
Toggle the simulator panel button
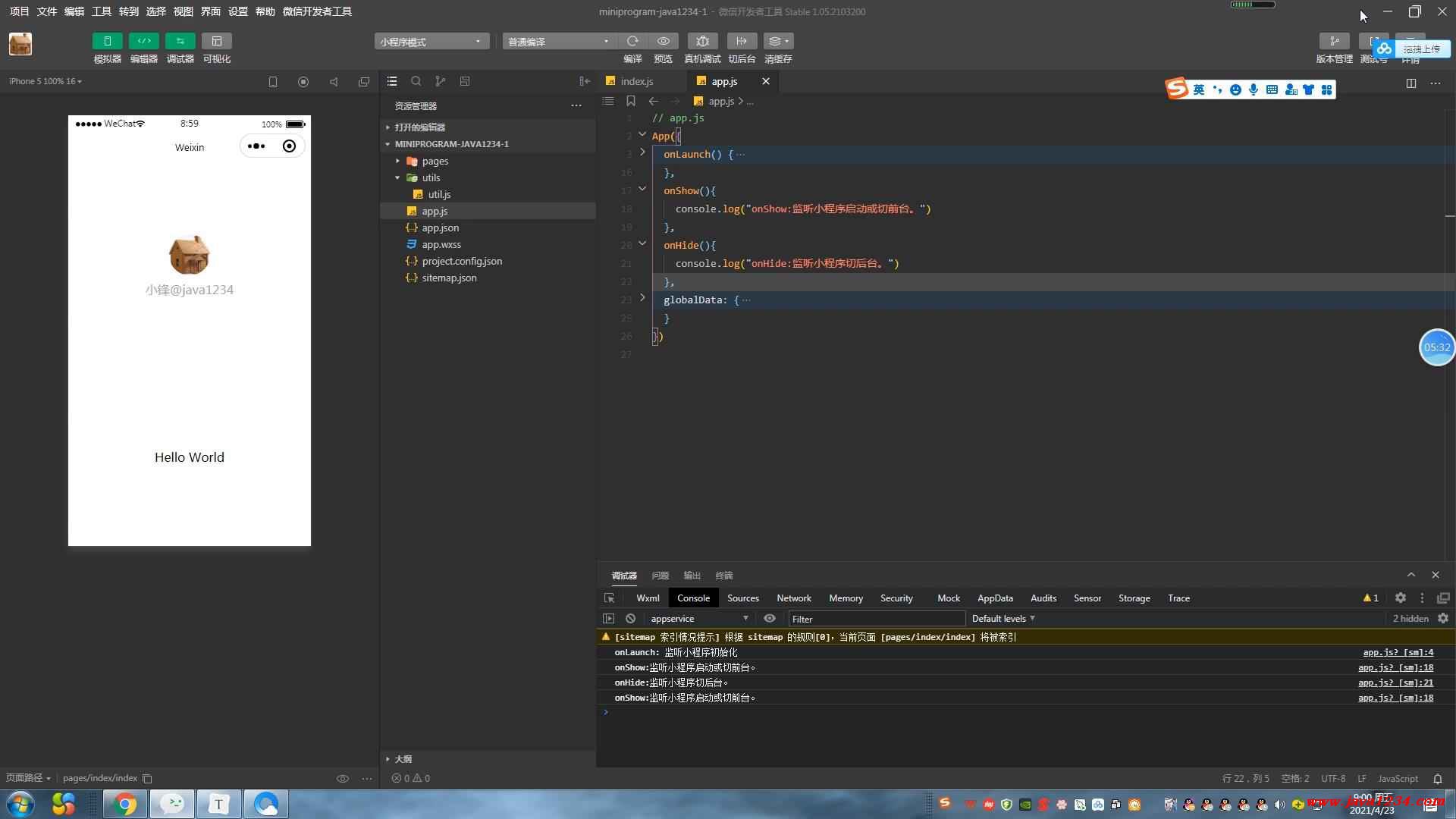[107, 41]
